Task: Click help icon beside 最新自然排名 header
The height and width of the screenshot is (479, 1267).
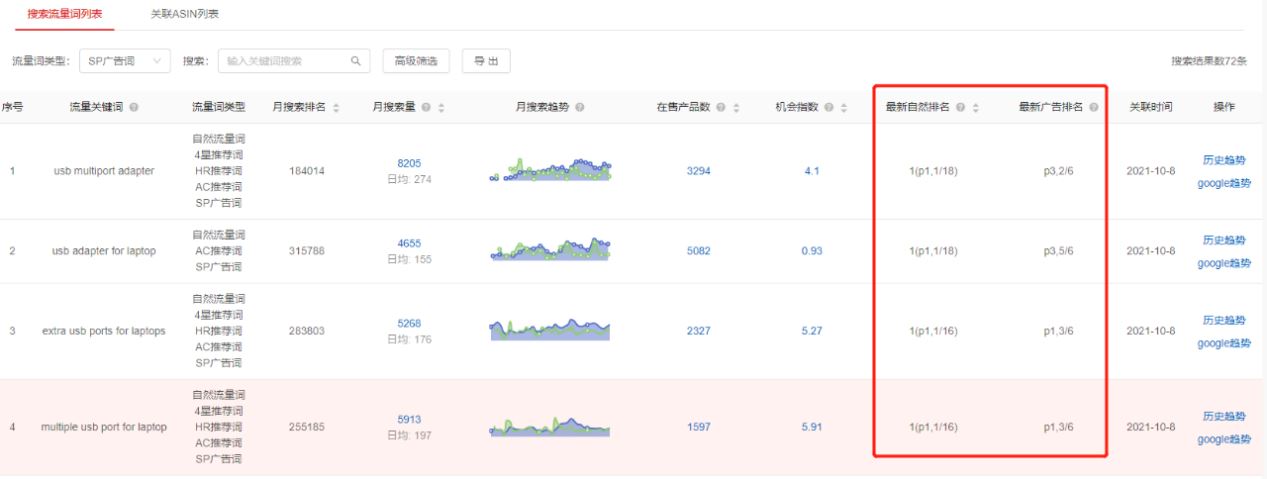Action: pos(960,107)
